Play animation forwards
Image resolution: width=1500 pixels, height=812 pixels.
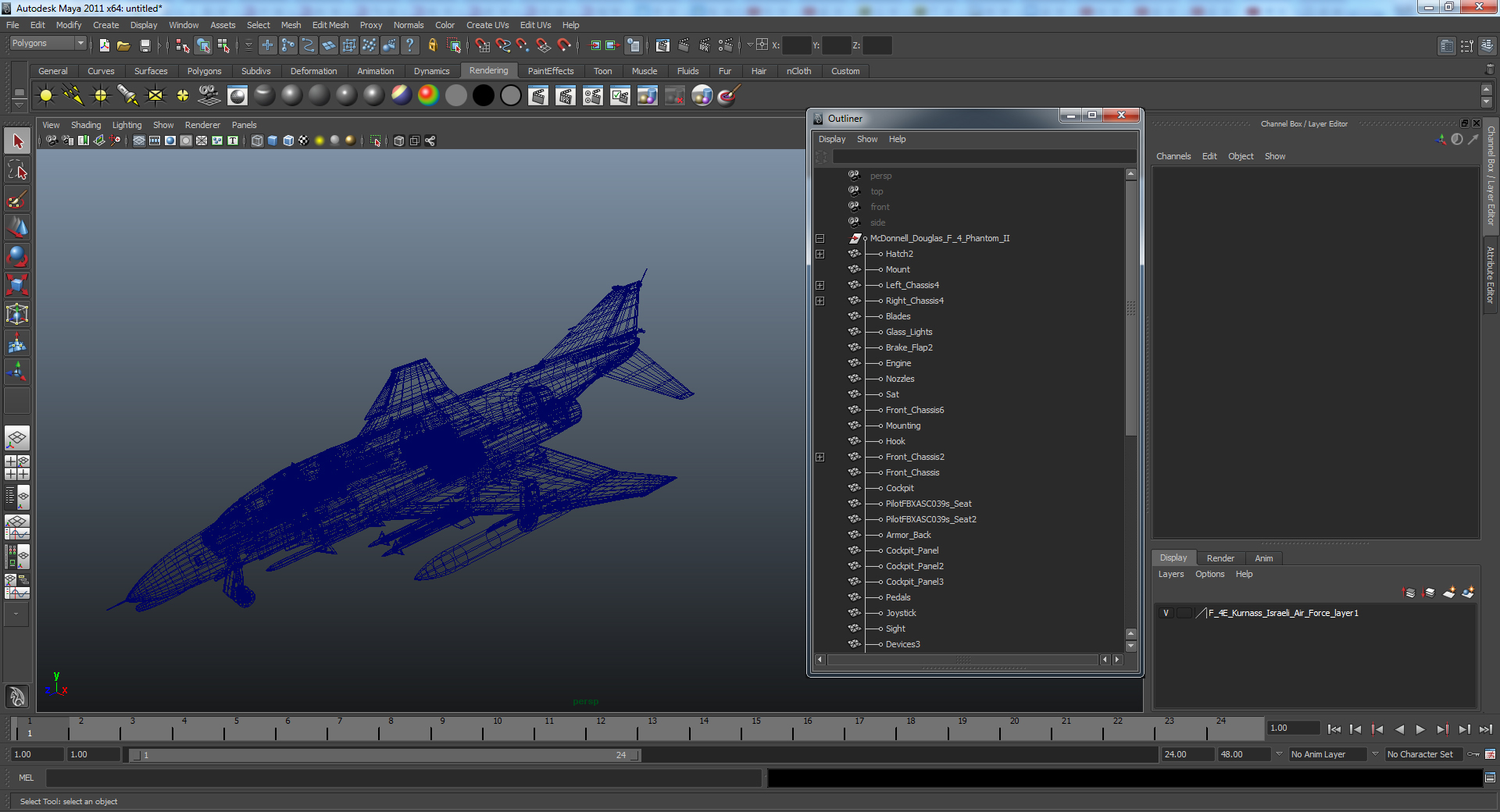pos(1420,729)
